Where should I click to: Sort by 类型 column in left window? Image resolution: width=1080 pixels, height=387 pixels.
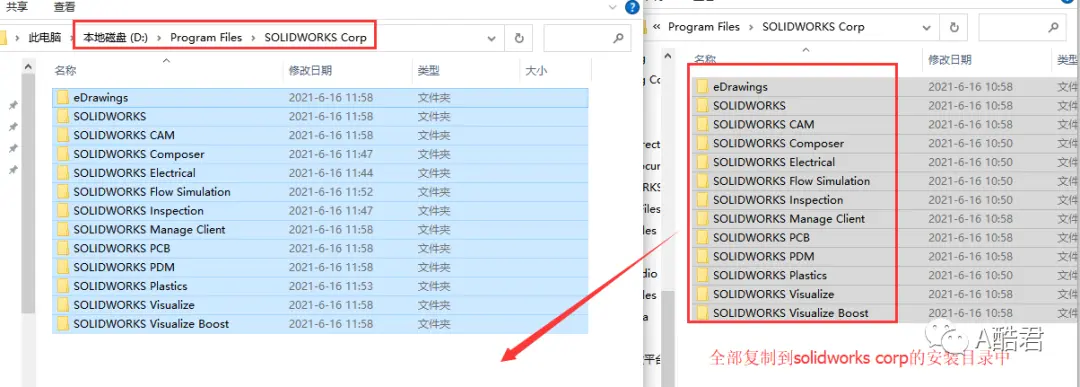tap(428, 70)
